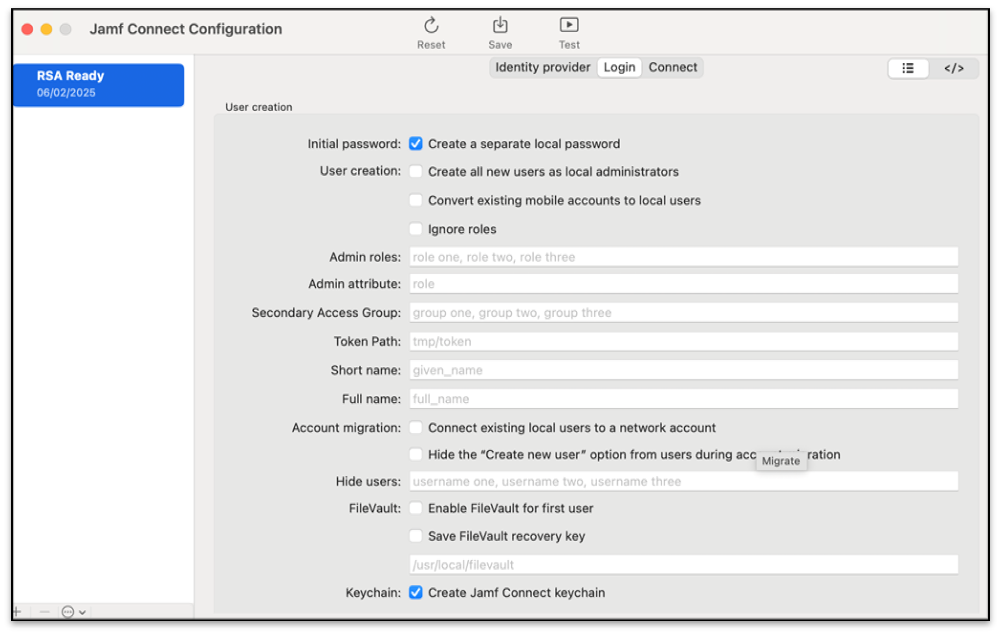
Task: Focus the Hide users input field
Action: point(683,481)
